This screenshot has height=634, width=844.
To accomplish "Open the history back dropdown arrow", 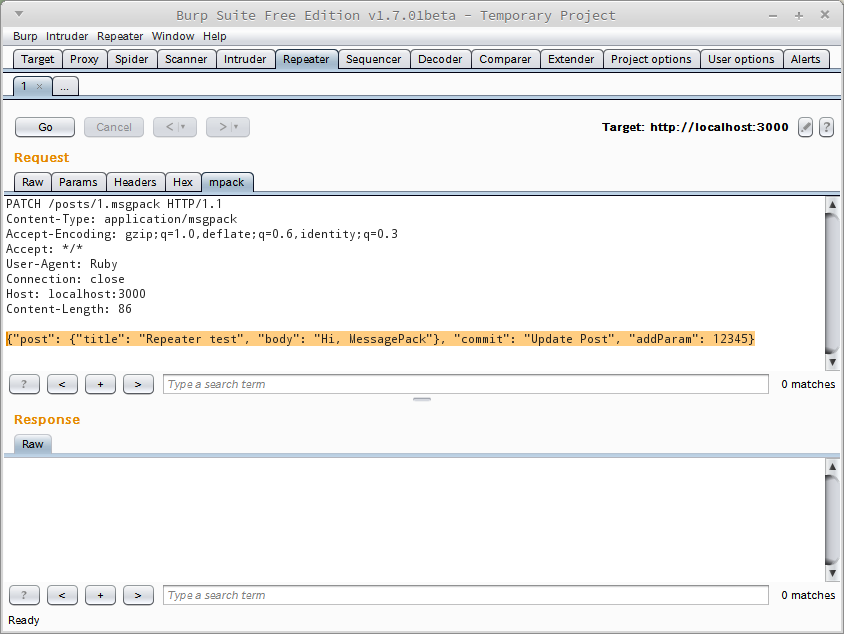I will pos(182,127).
